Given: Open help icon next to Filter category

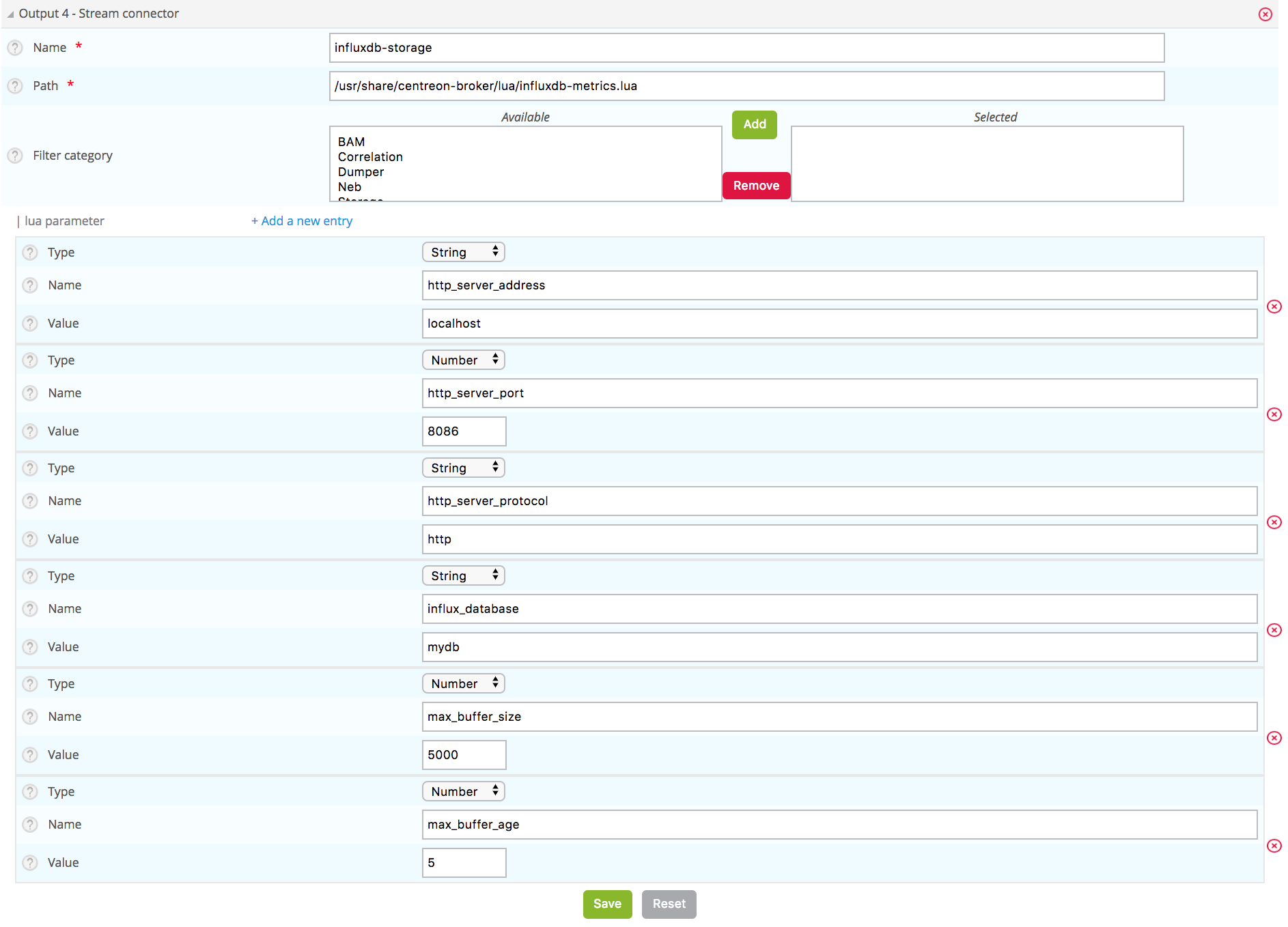Looking at the screenshot, I should [15, 156].
